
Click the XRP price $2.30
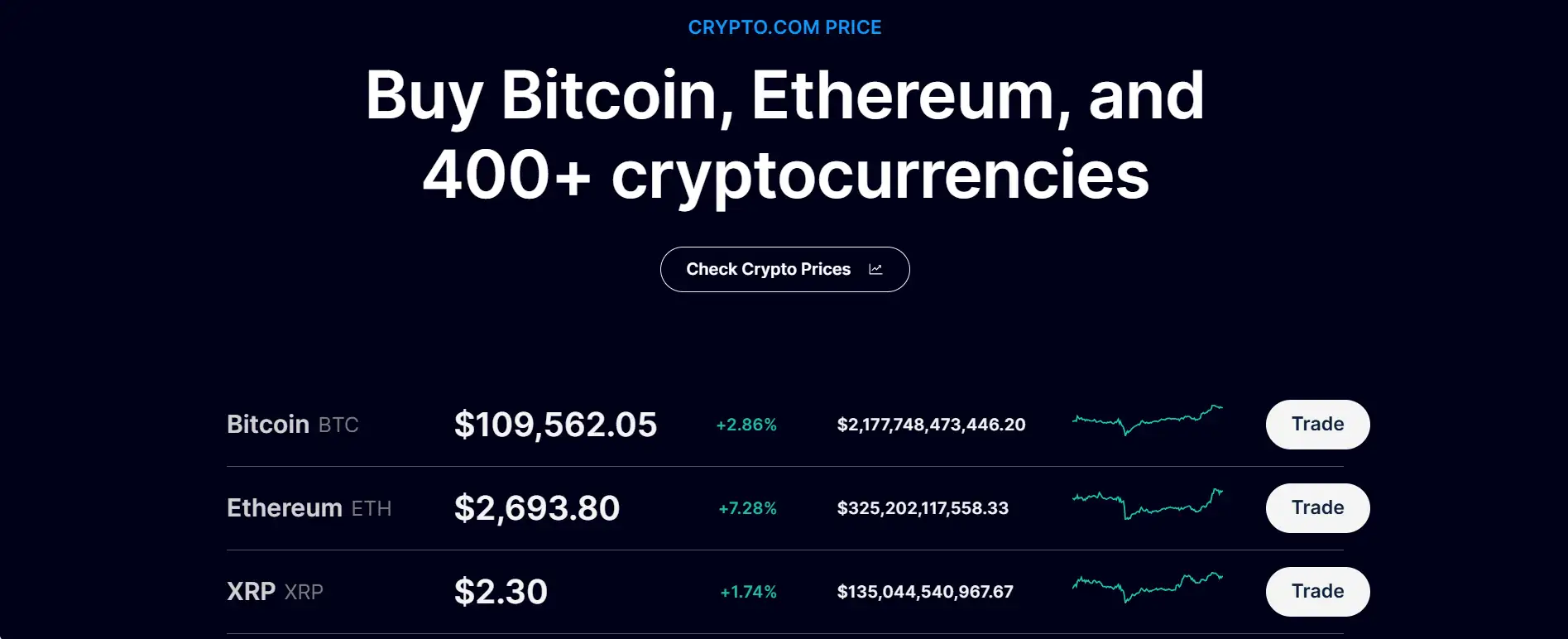(x=501, y=592)
